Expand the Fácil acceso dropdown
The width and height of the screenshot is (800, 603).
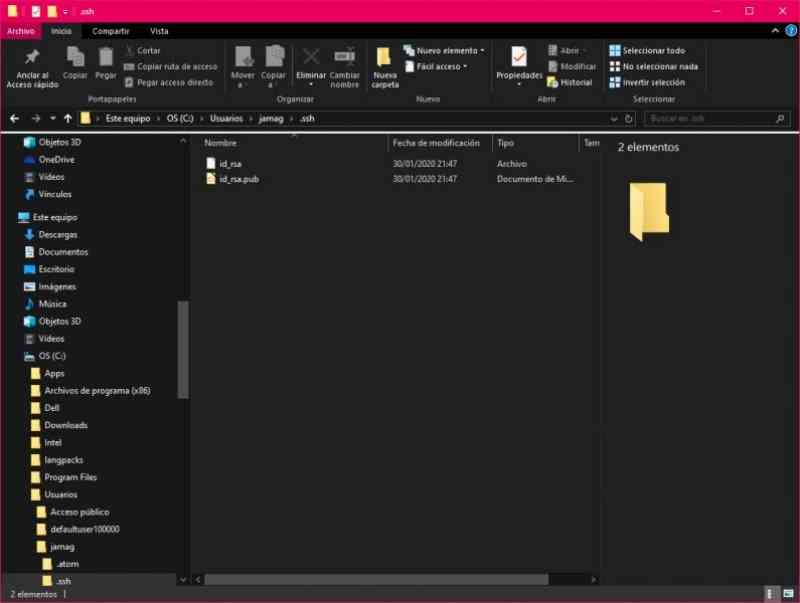437,64
